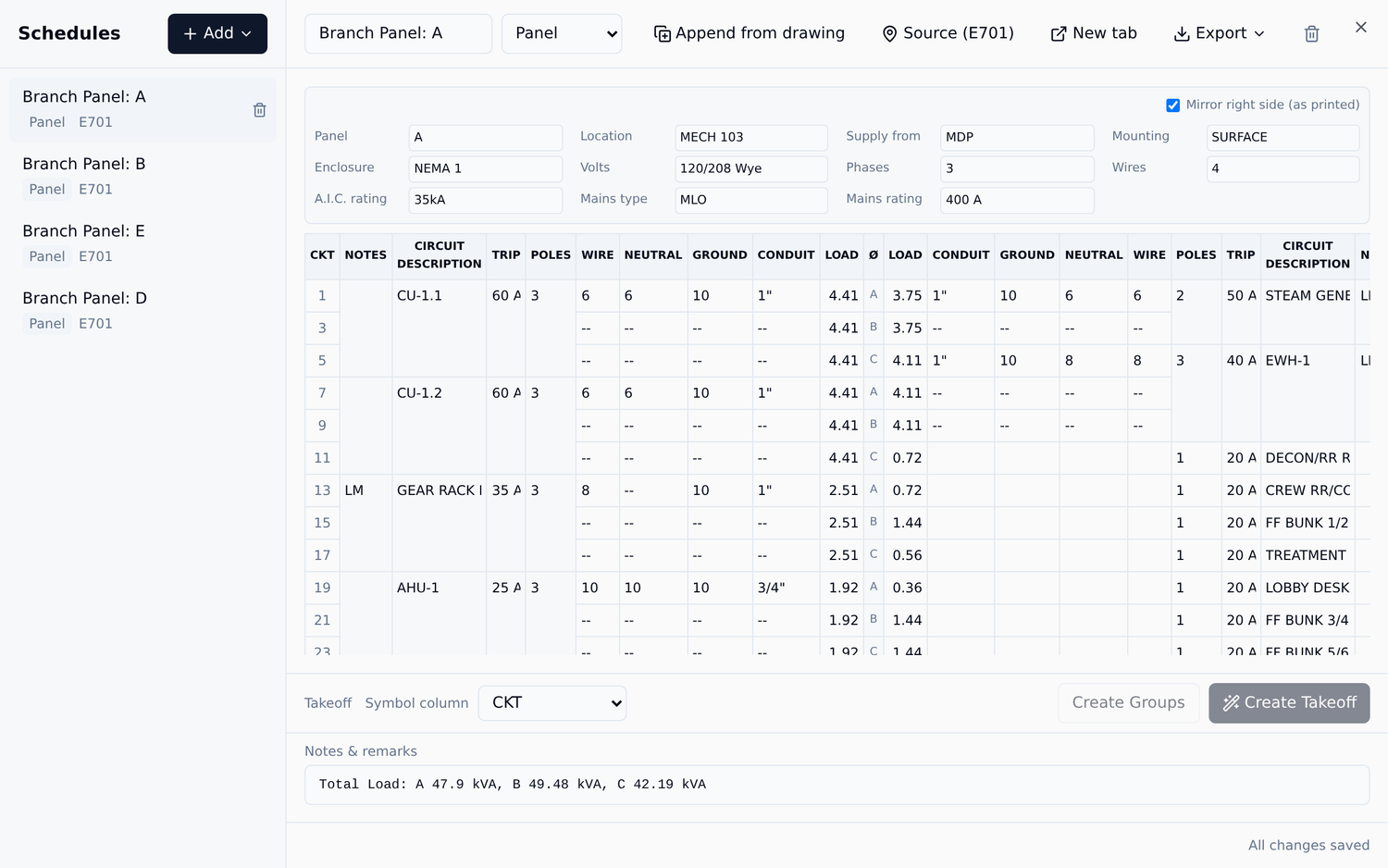Open the Symbol column CKT dropdown
Image resolution: width=1388 pixels, height=868 pixels.
pyautogui.click(x=552, y=703)
